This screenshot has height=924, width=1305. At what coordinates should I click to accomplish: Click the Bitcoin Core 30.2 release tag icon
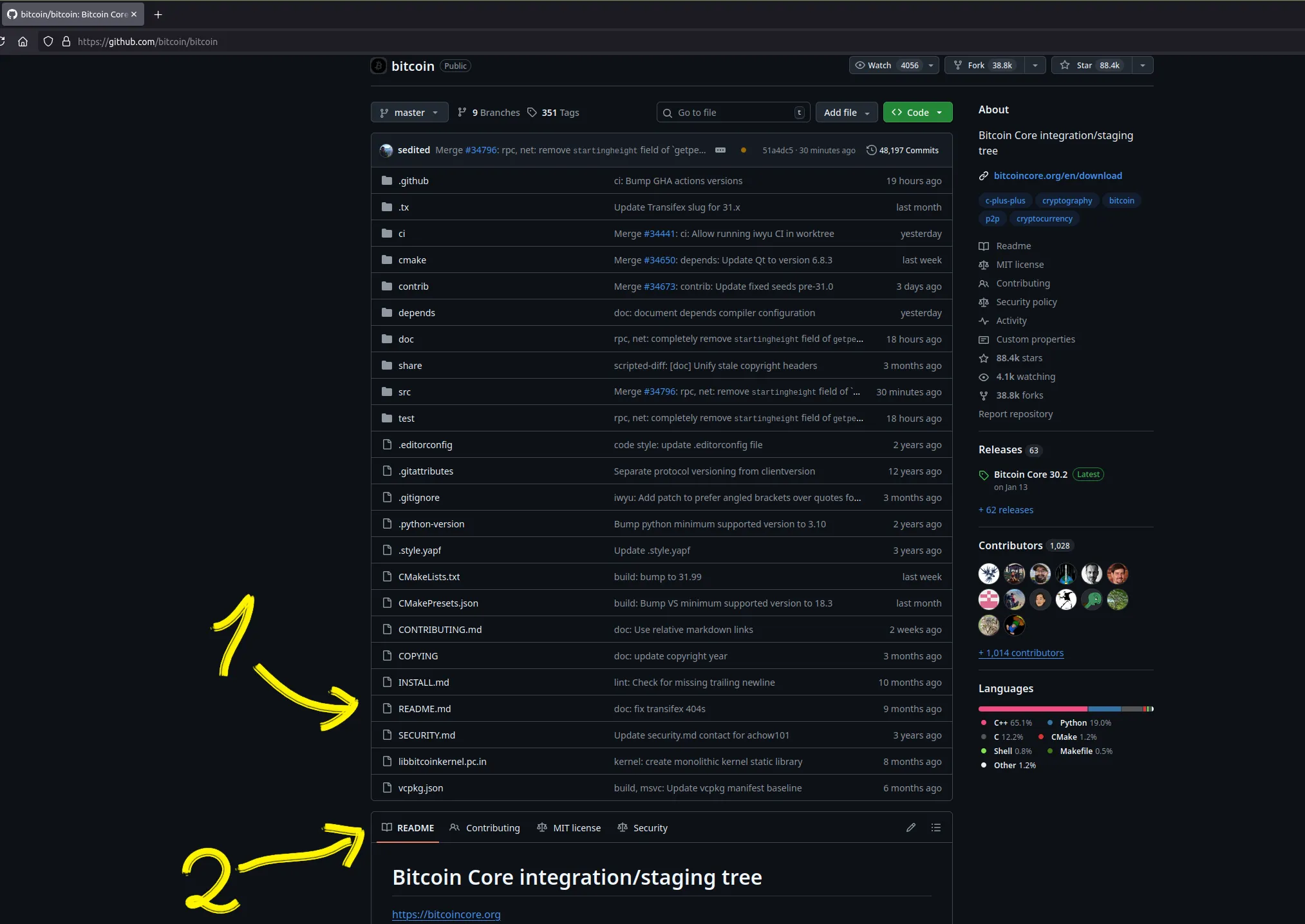point(984,475)
